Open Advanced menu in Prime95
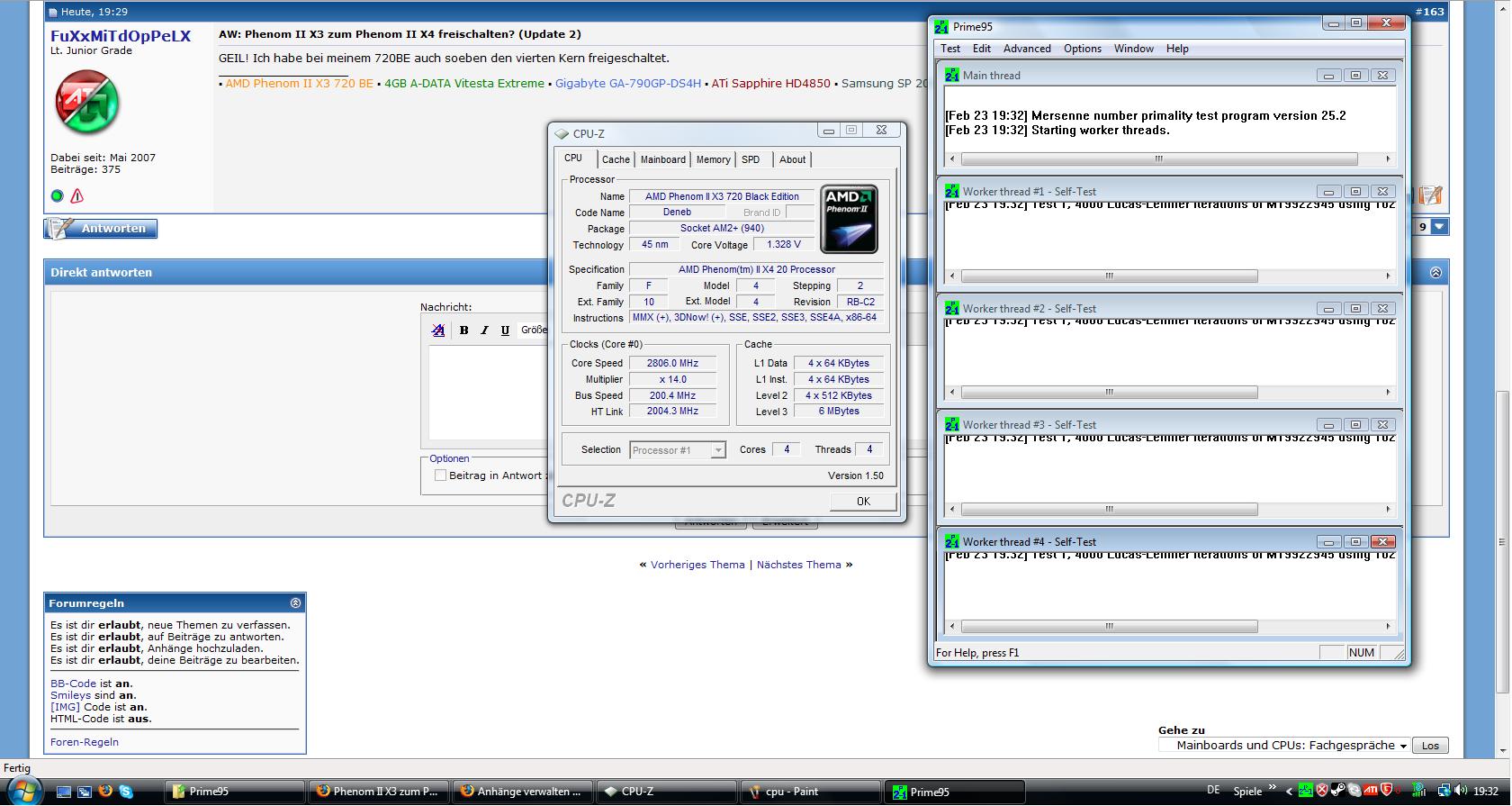The image size is (1512, 806). 1027,49
